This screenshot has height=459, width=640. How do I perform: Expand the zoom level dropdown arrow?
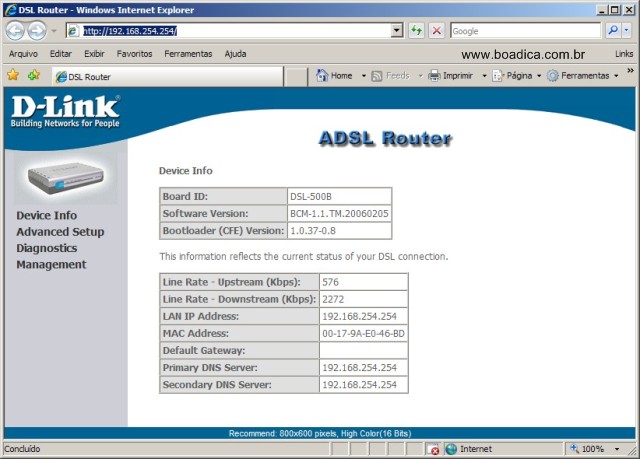point(617,449)
